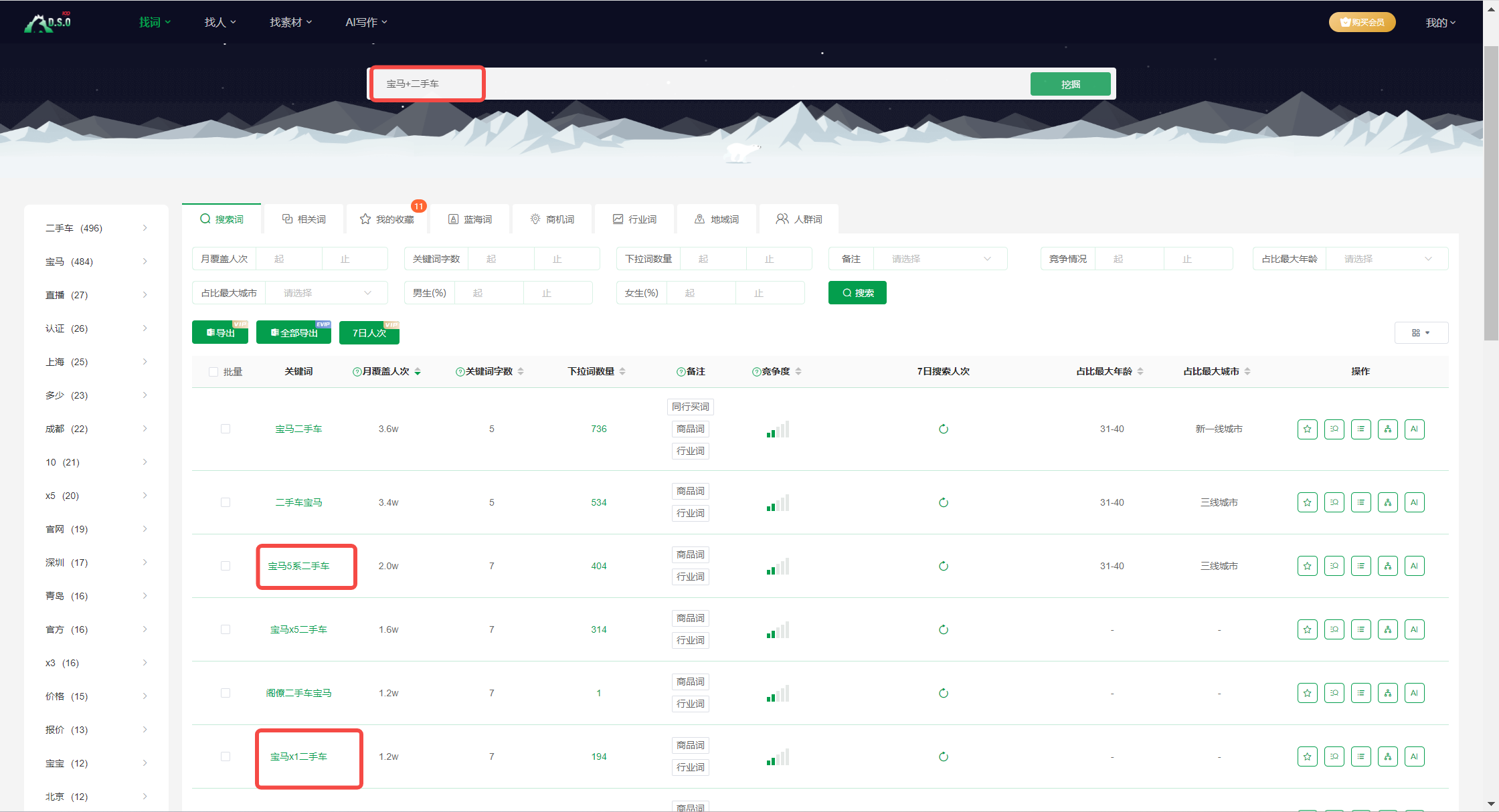Open the list icon in 宝马5系二手车 row

point(1360,566)
